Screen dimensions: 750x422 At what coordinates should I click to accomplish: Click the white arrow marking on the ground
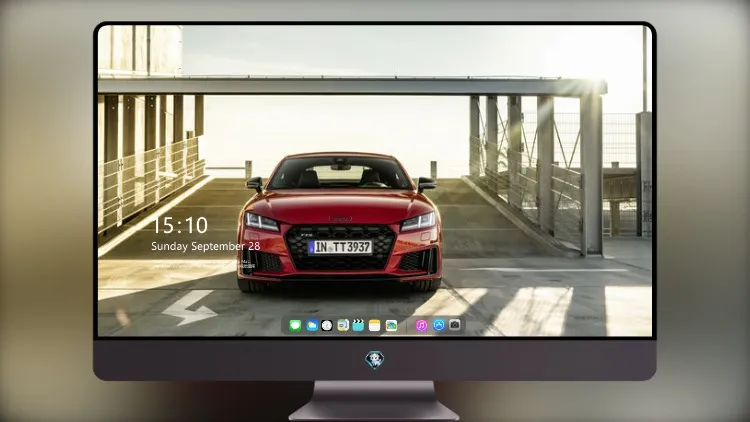189,309
